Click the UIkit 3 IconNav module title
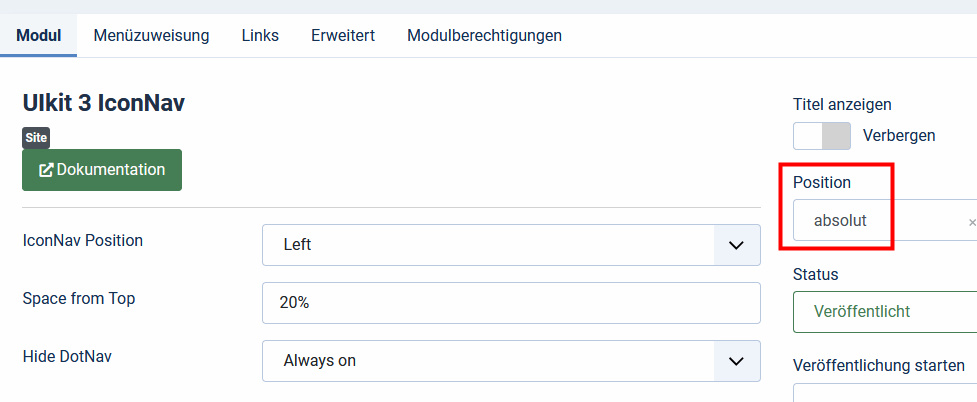Viewport: 977px width, 402px height. tap(103, 103)
